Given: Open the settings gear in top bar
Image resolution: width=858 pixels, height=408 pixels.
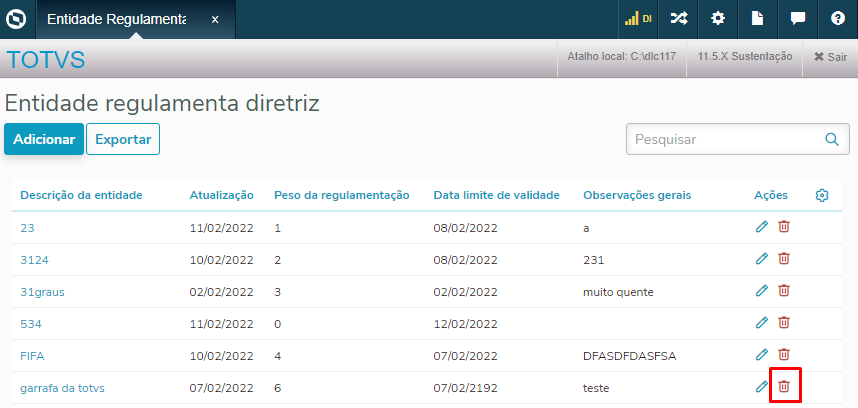Looking at the screenshot, I should pos(717,19).
